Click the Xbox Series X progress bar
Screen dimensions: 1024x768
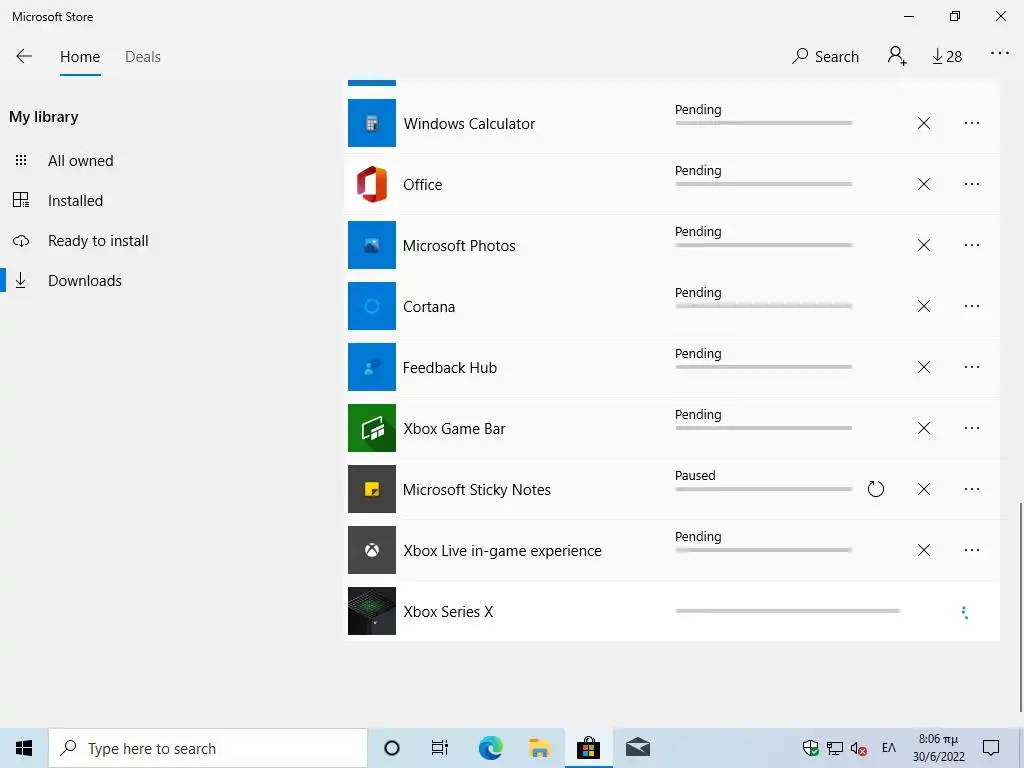point(788,611)
